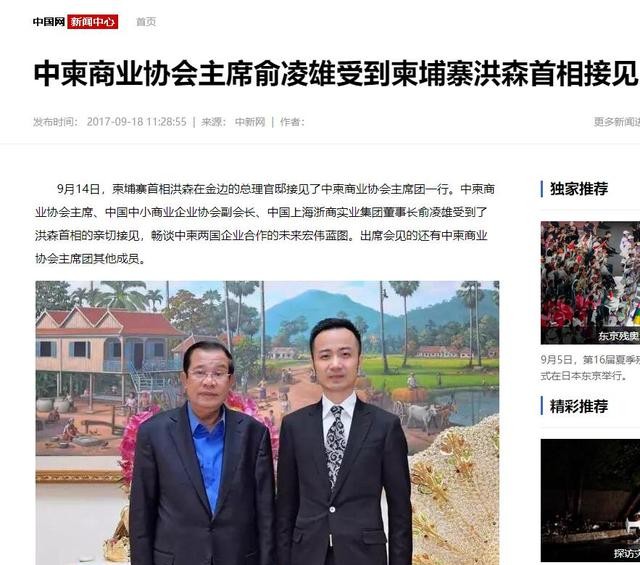The image size is (640, 565).
Task: Click the 东京残奥 caption overlay
Action: click(619, 336)
